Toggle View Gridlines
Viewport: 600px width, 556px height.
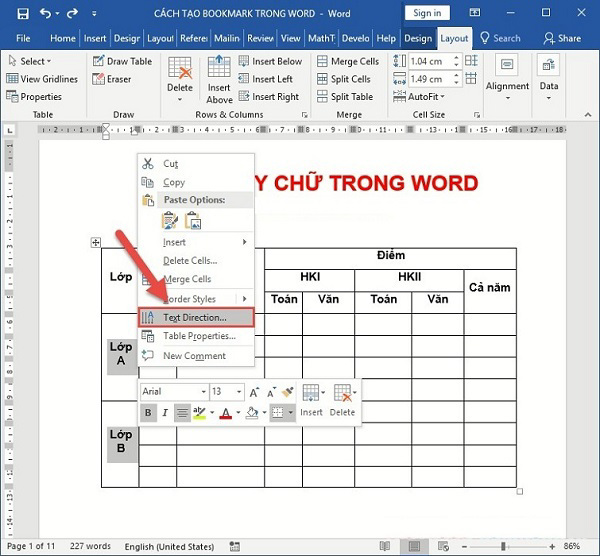click(42, 79)
